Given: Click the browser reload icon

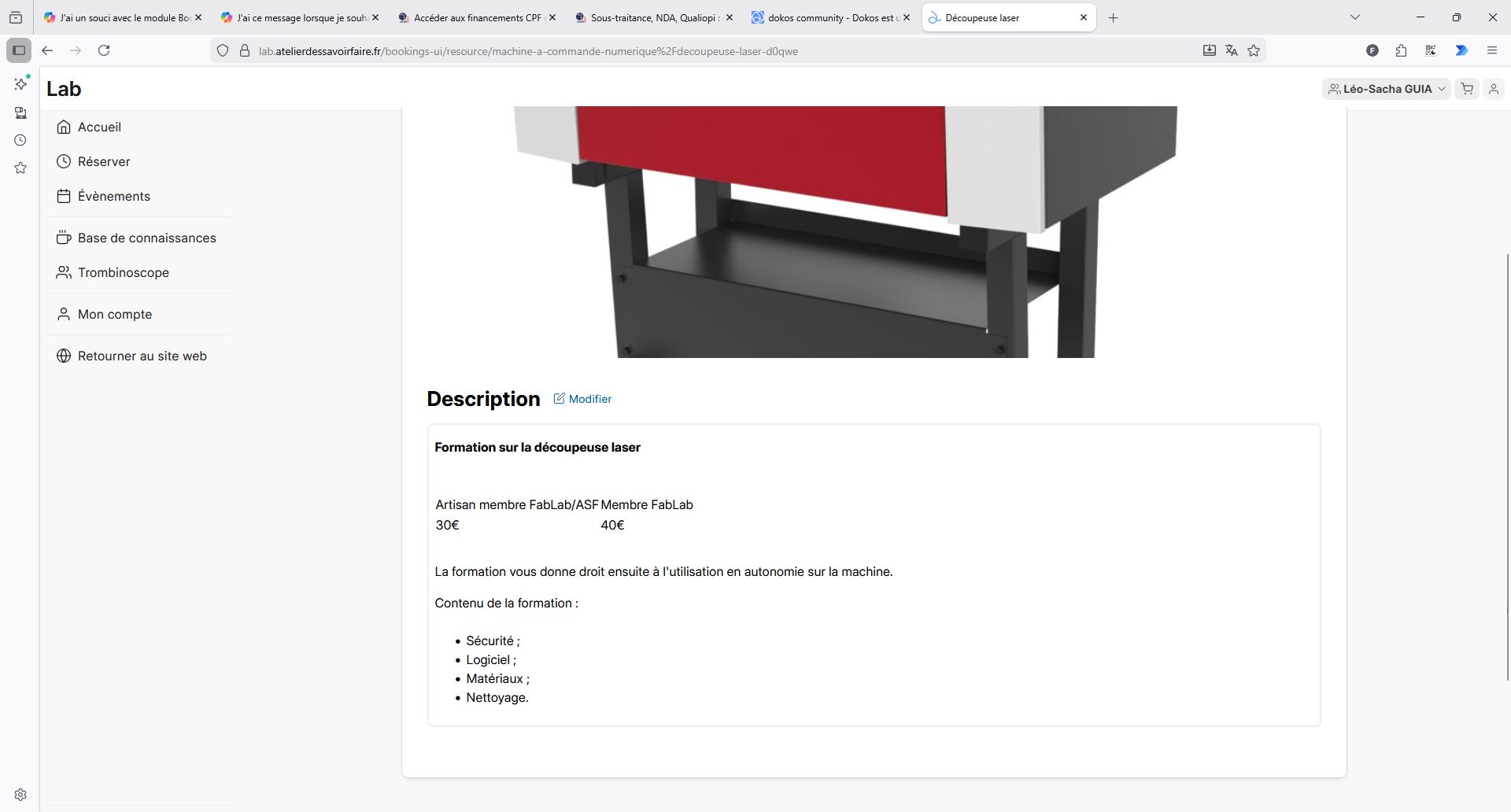Looking at the screenshot, I should tap(104, 50).
